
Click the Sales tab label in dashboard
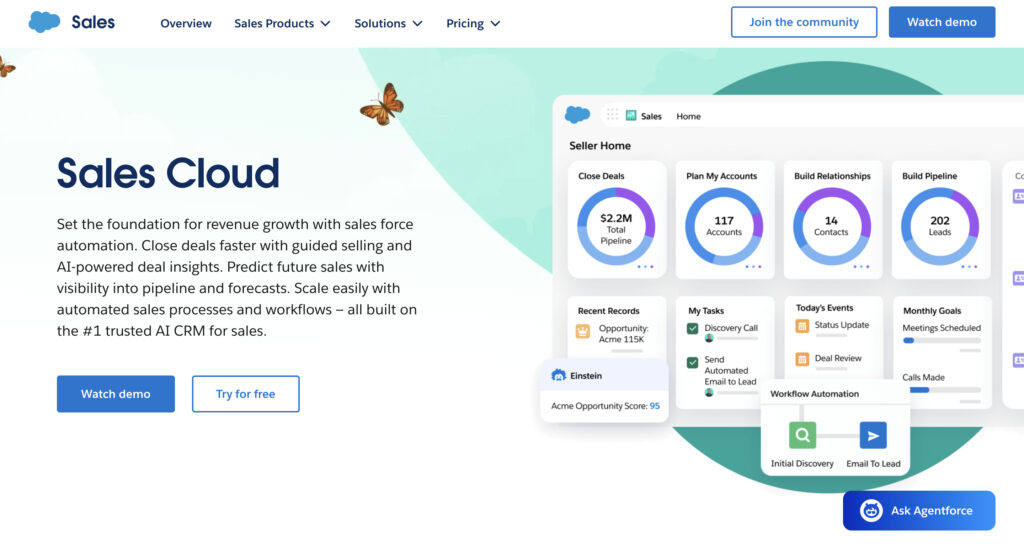(x=651, y=116)
